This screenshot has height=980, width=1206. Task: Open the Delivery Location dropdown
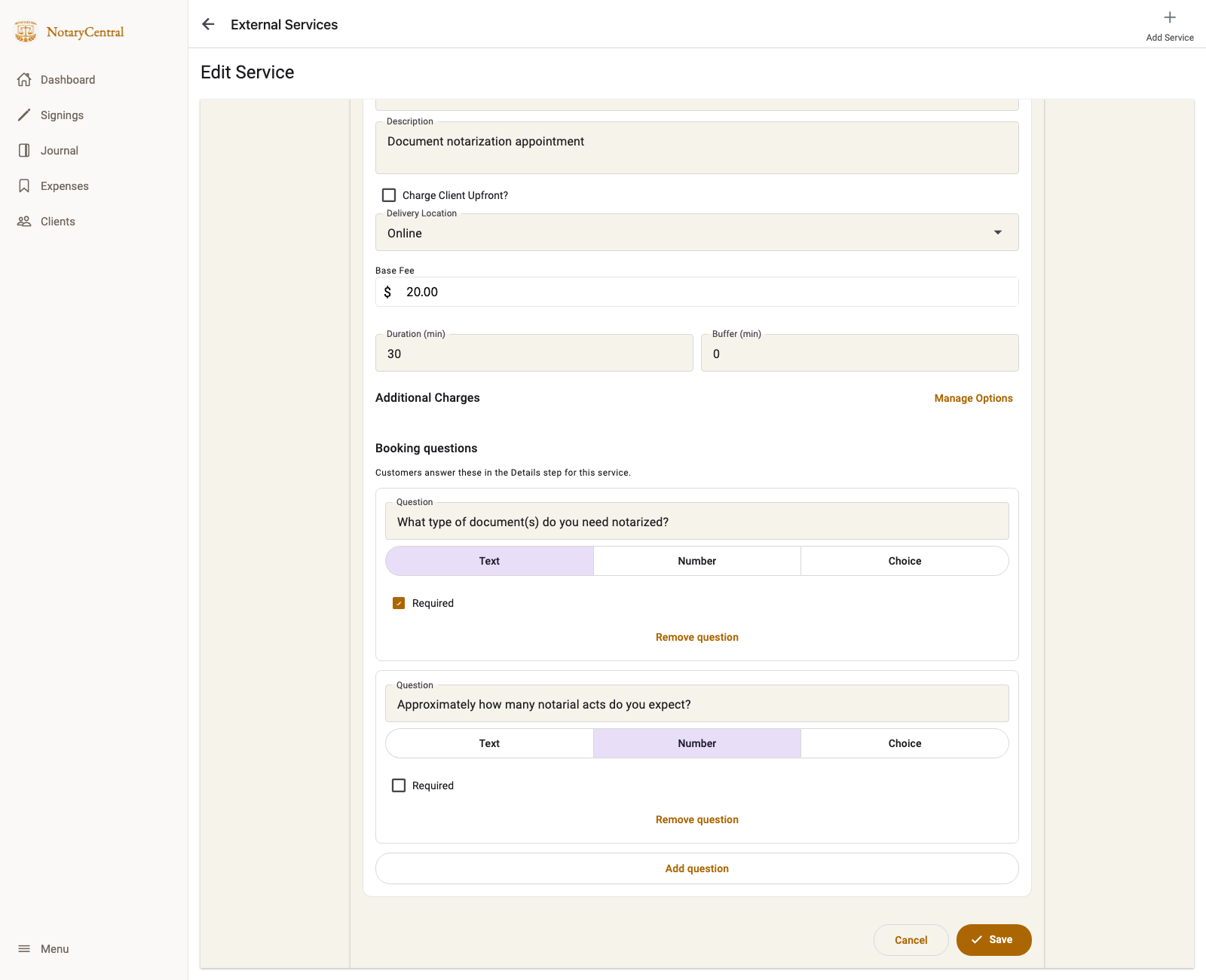click(697, 232)
